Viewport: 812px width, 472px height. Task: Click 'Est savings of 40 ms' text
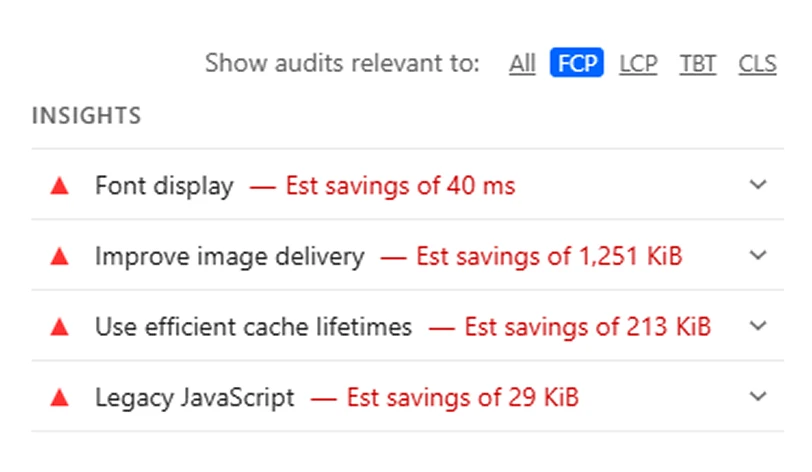(x=400, y=186)
